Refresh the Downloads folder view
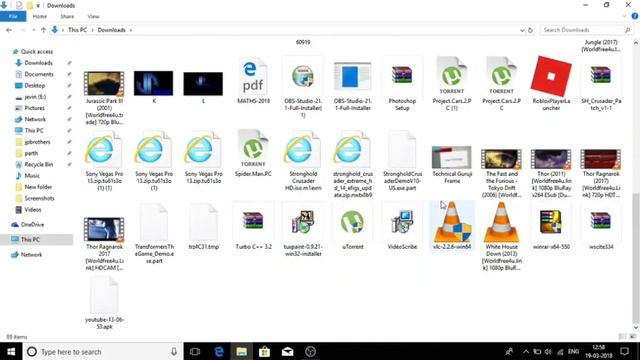This screenshot has height=360, width=640. point(530,30)
